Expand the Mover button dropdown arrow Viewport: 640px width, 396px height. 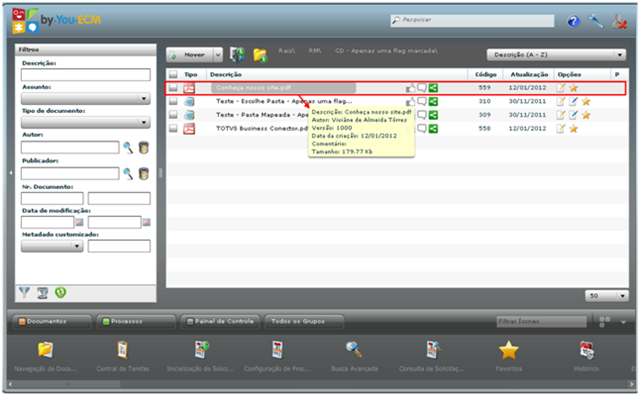218,55
